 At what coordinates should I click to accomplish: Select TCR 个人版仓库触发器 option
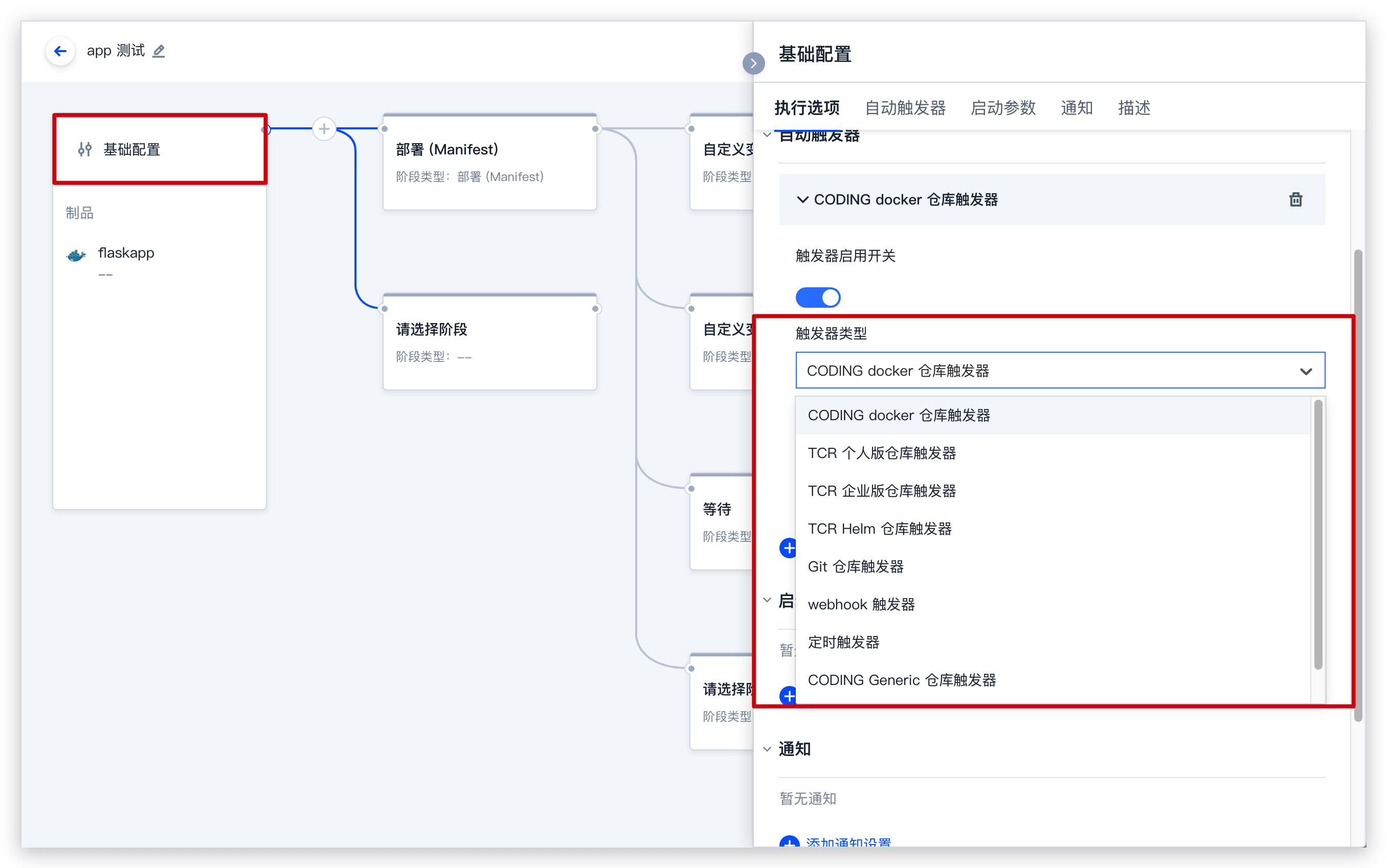pos(1054,453)
